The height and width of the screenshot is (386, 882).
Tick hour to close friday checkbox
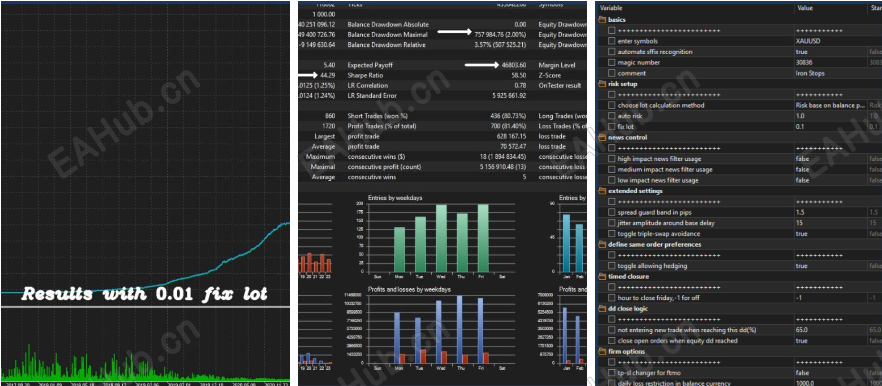click(612, 298)
